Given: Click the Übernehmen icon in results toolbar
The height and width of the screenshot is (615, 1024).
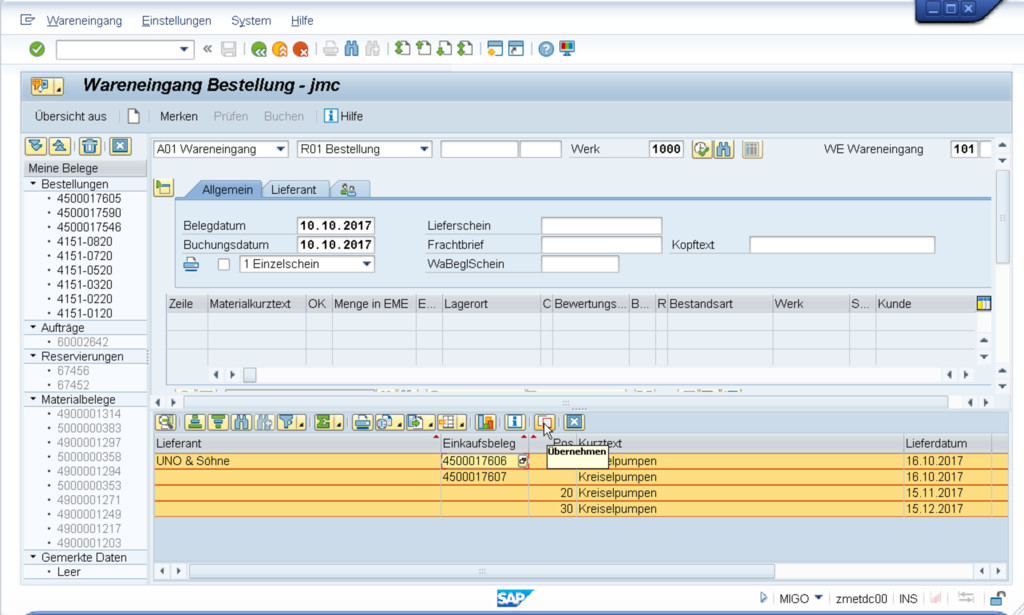Looking at the screenshot, I should pyautogui.click(x=544, y=422).
